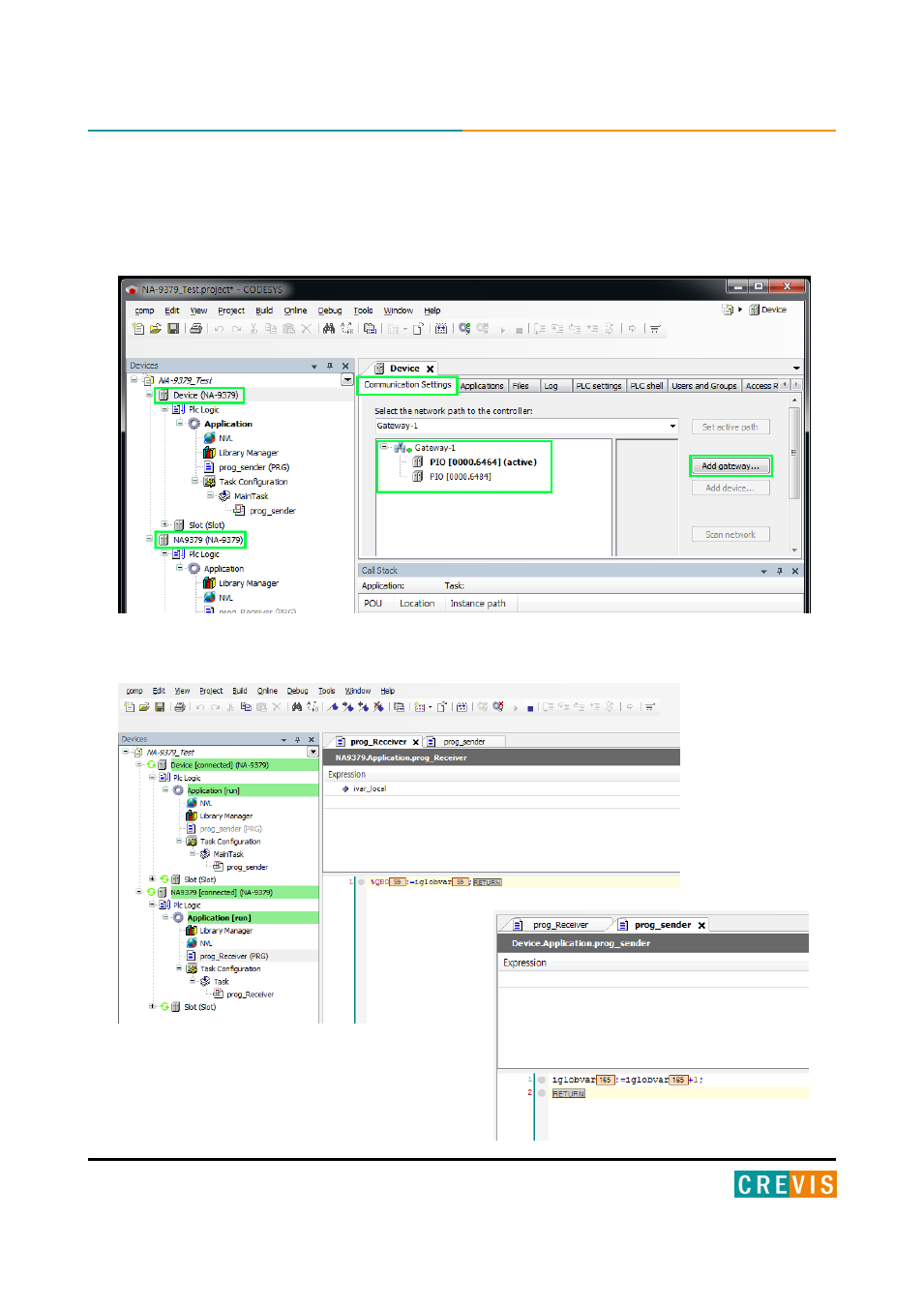The image size is (924, 1306).
Task: Click the Save icon in the NA-9379_Test.project window toolbar
Action: click(173, 329)
